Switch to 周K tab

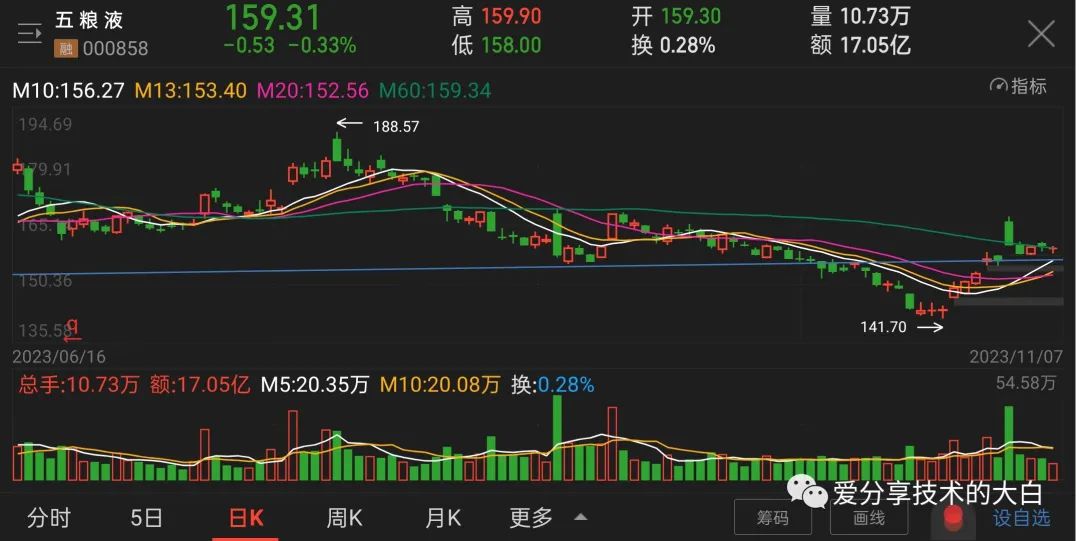344,518
